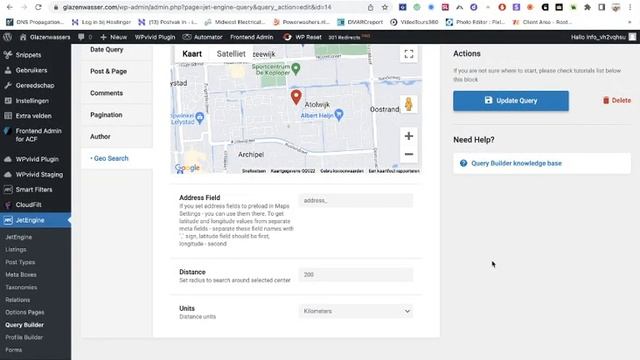Open Gereedschap in the sidebar
The image size is (640, 360).
[x=36, y=85]
